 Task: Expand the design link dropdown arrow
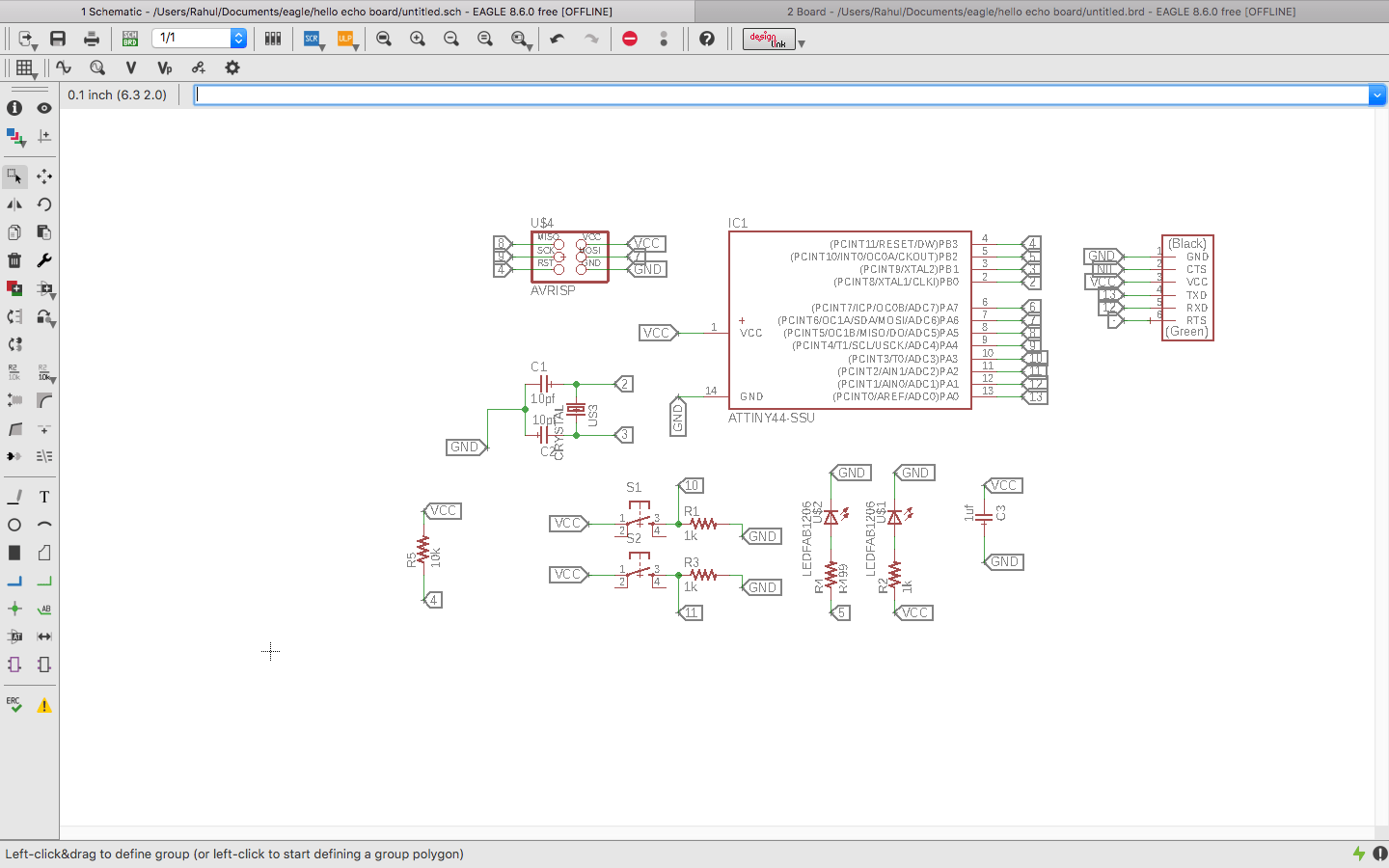(802, 43)
